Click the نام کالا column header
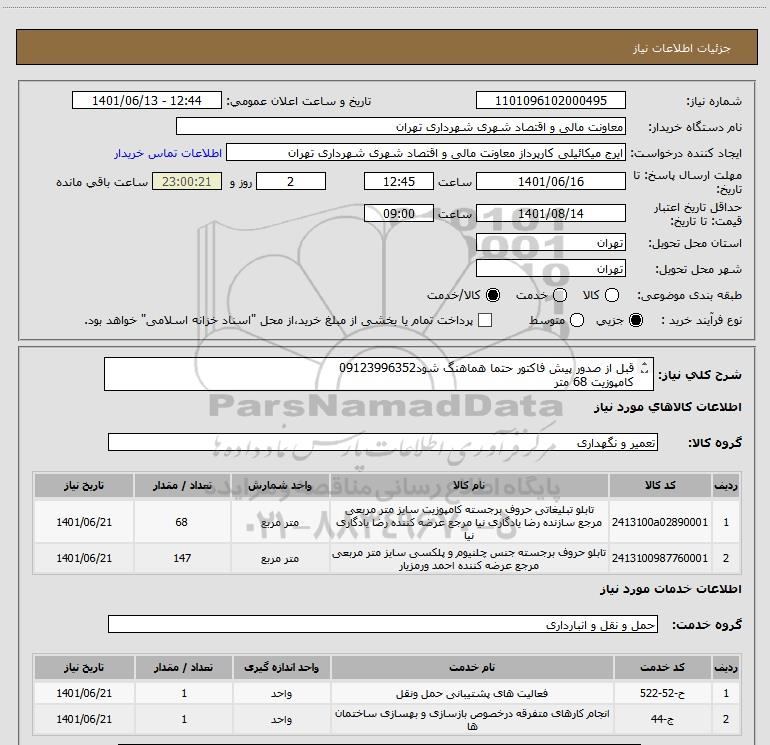Image resolution: width=770 pixels, height=745 pixels. click(x=469, y=485)
